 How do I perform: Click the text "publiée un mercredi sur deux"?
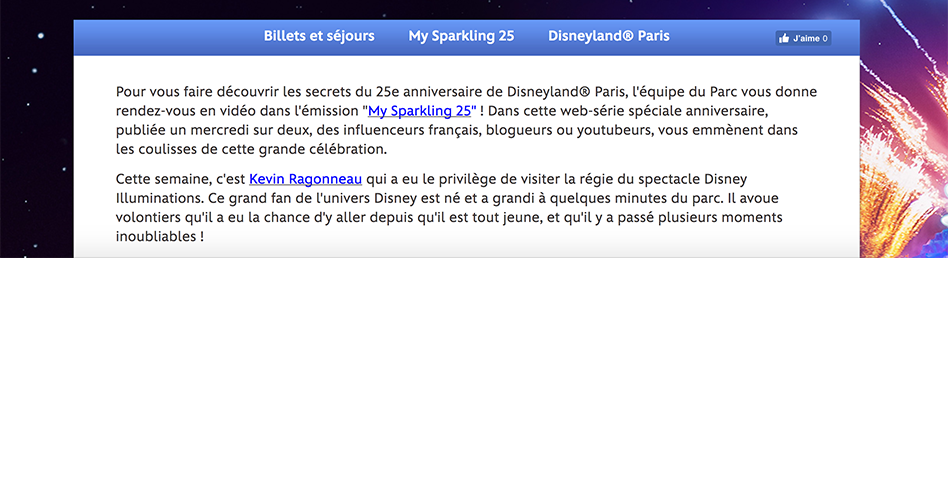click(214, 130)
